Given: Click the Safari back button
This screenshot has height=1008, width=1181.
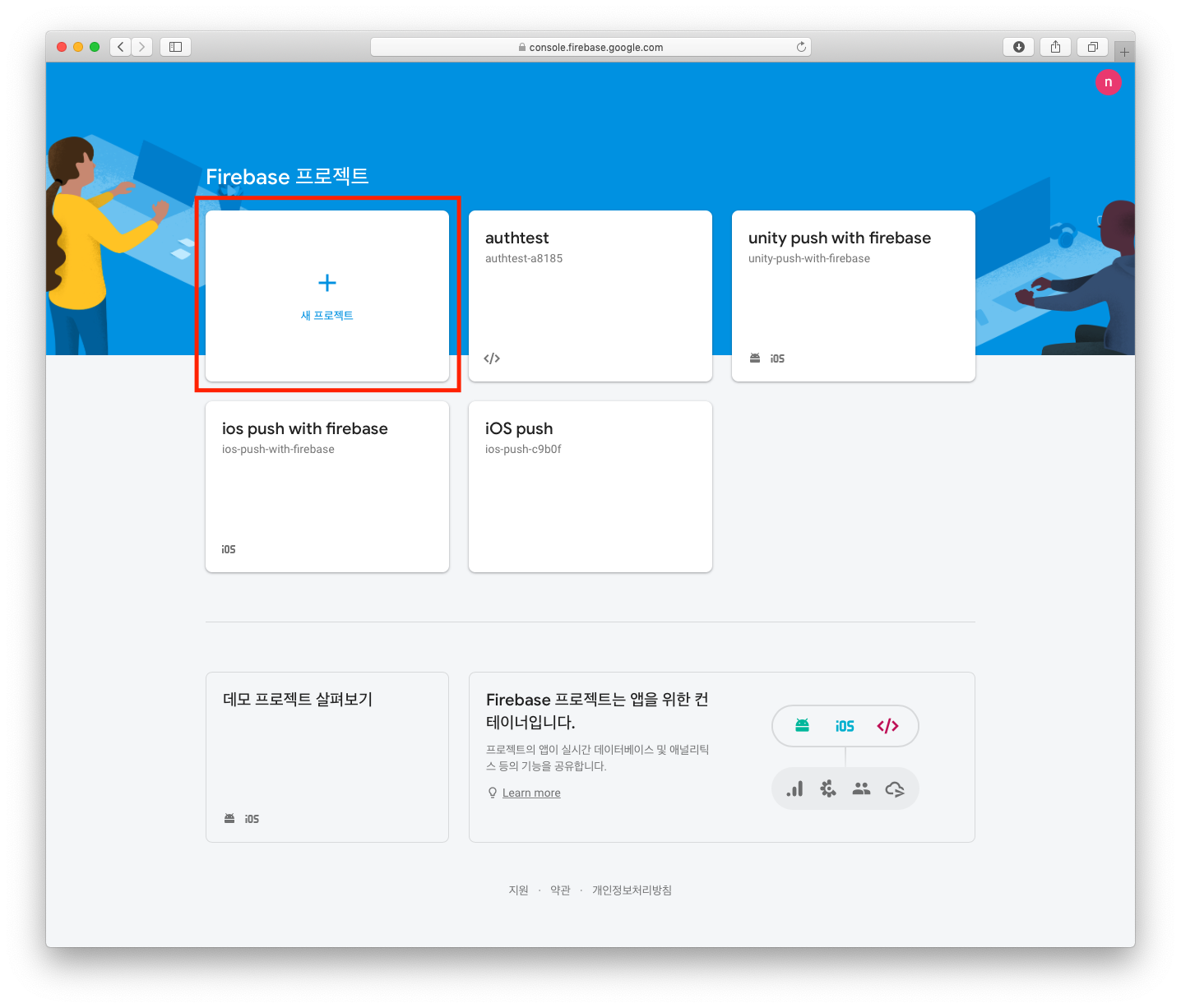Looking at the screenshot, I should pyautogui.click(x=121, y=47).
